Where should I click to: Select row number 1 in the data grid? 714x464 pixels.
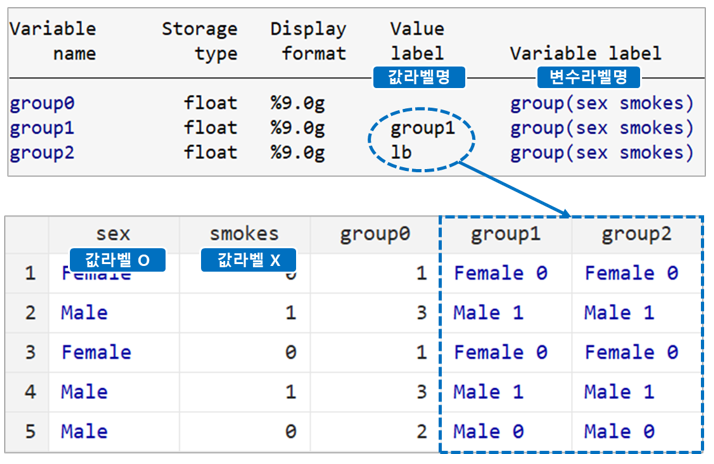click(x=30, y=273)
